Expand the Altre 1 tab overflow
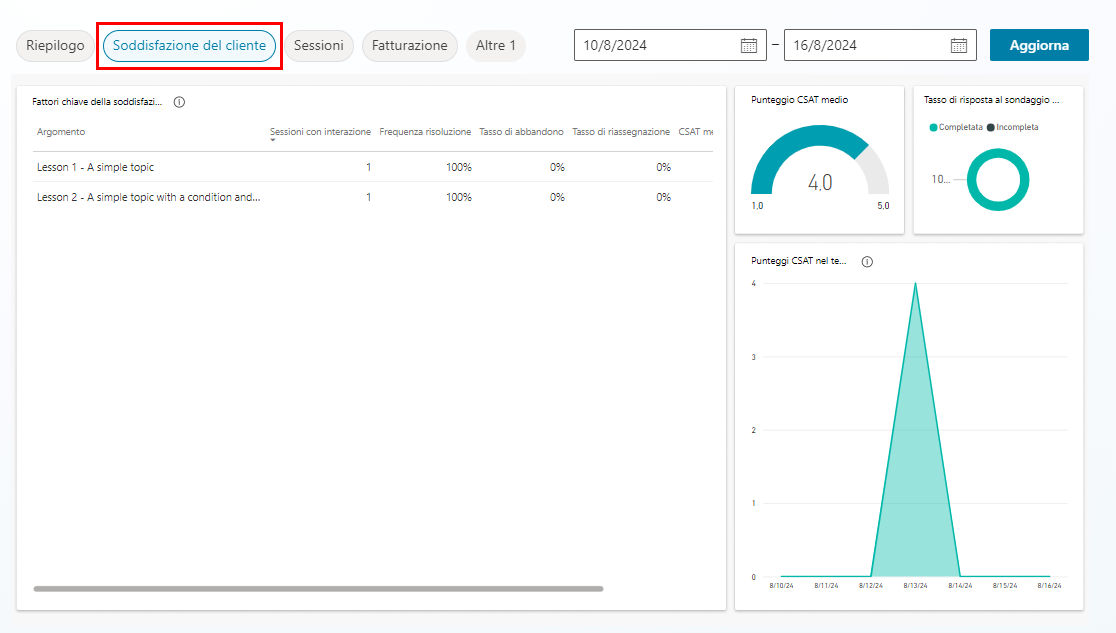 pos(496,45)
